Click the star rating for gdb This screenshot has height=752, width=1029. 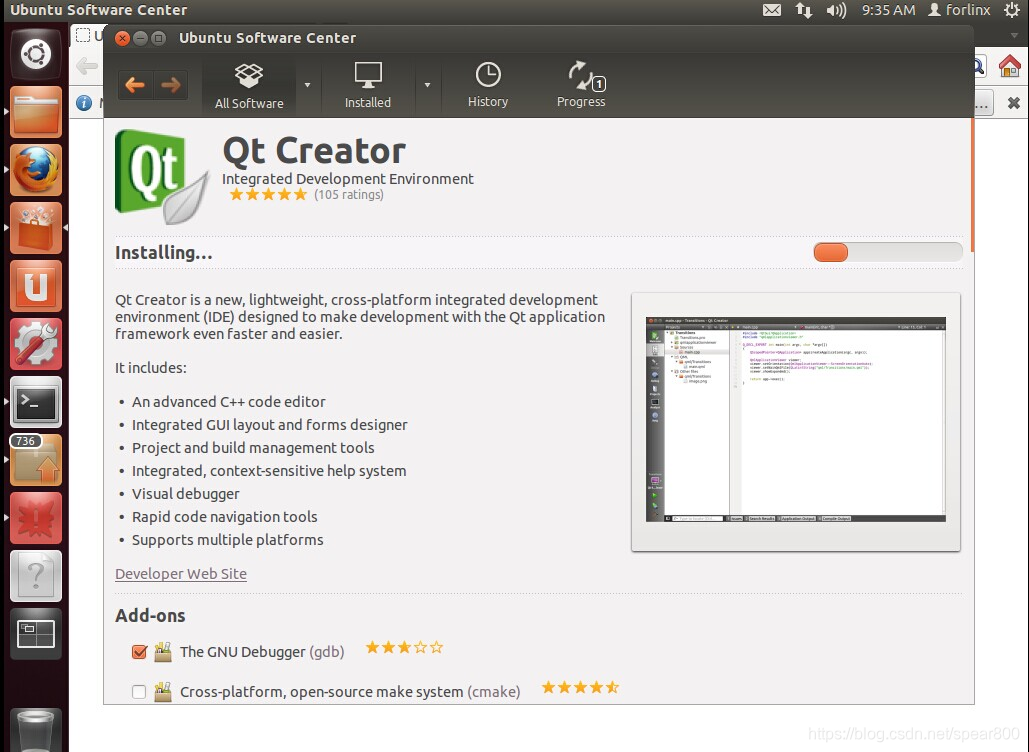coord(404,648)
